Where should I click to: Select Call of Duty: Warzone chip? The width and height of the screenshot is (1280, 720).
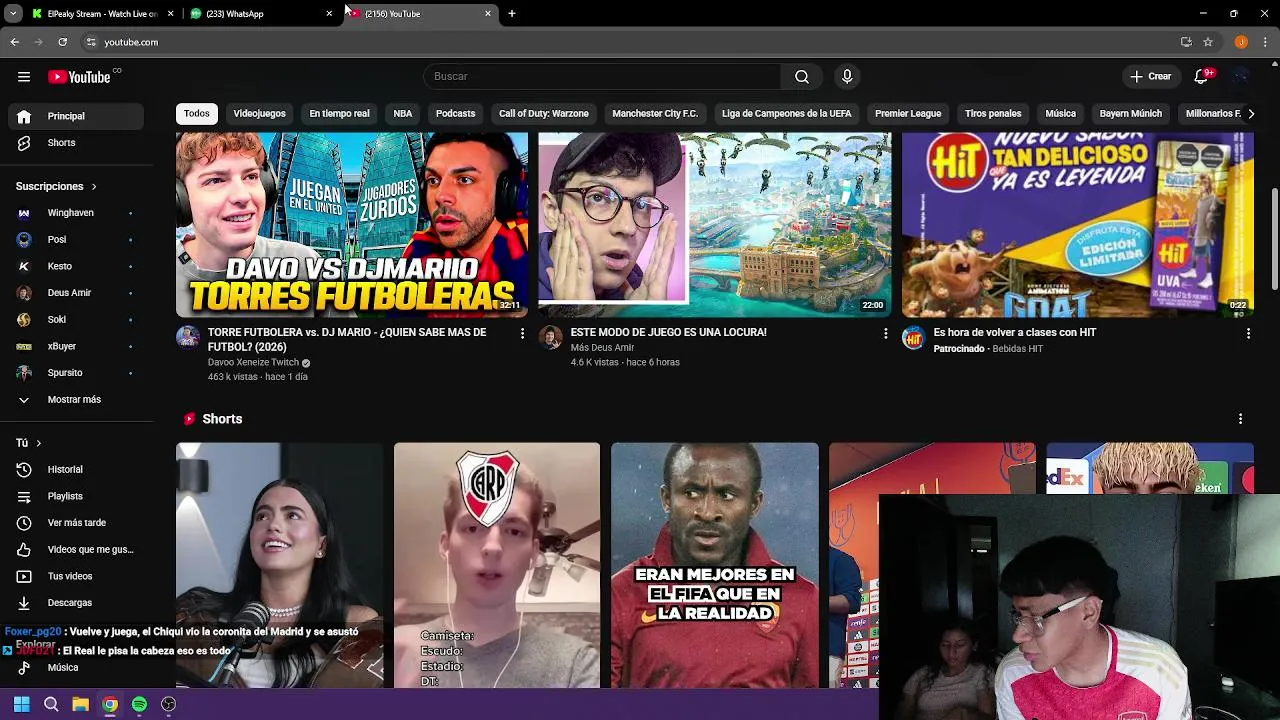click(x=544, y=114)
